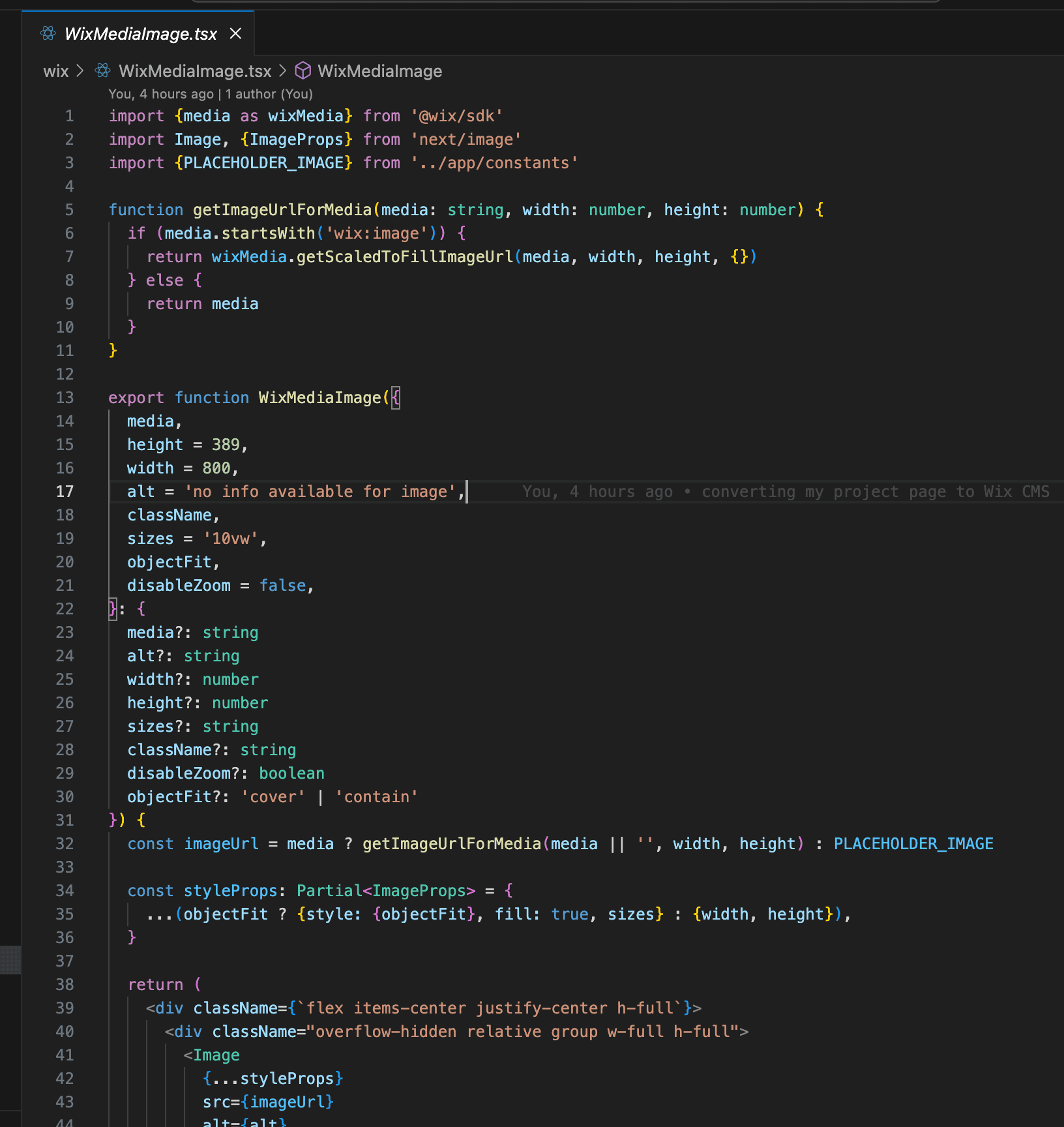
Task: Click 'getImageUrlForMedia' function name on line 5
Action: tap(282, 210)
